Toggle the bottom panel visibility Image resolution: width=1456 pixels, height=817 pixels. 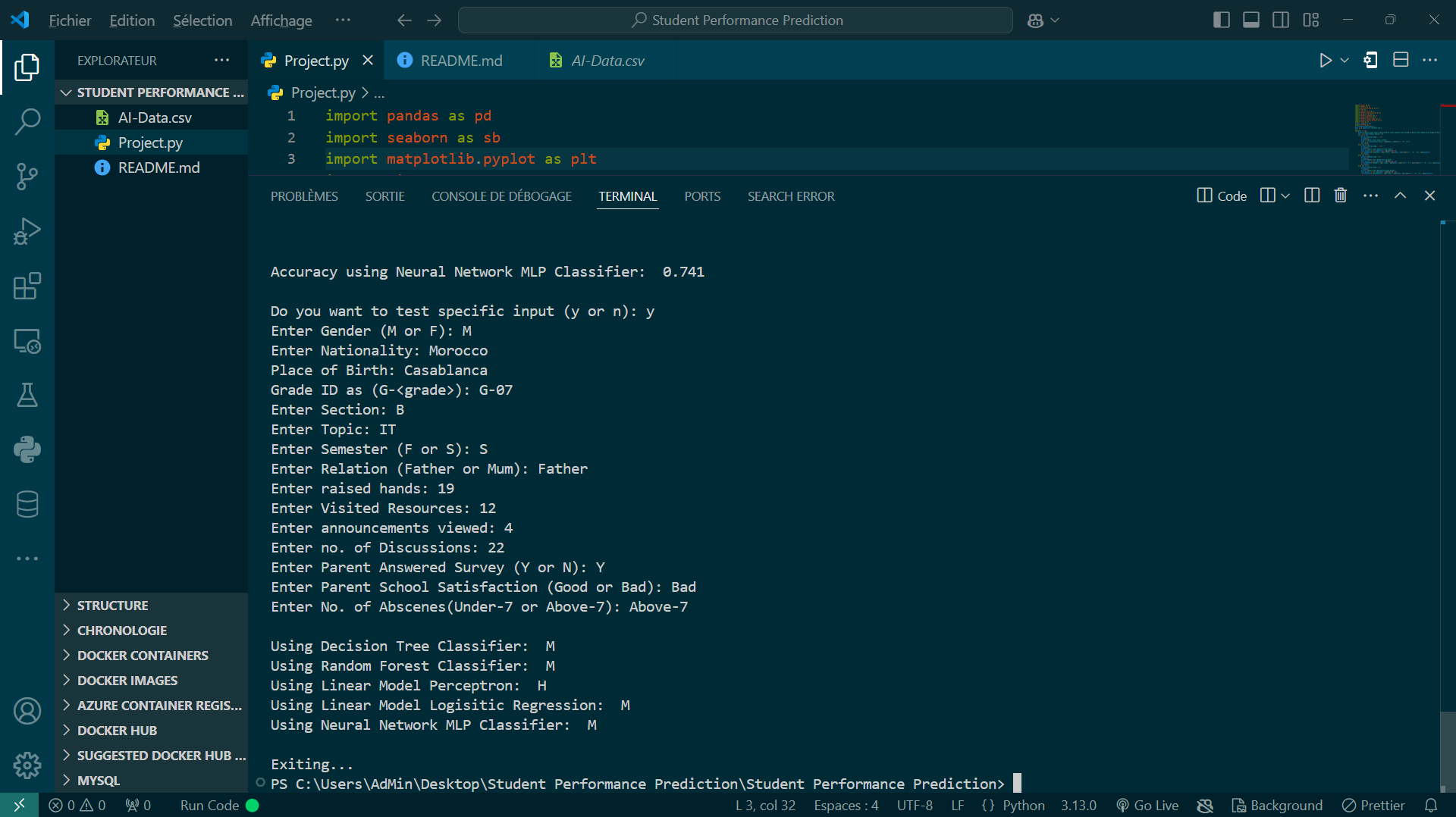1251,20
